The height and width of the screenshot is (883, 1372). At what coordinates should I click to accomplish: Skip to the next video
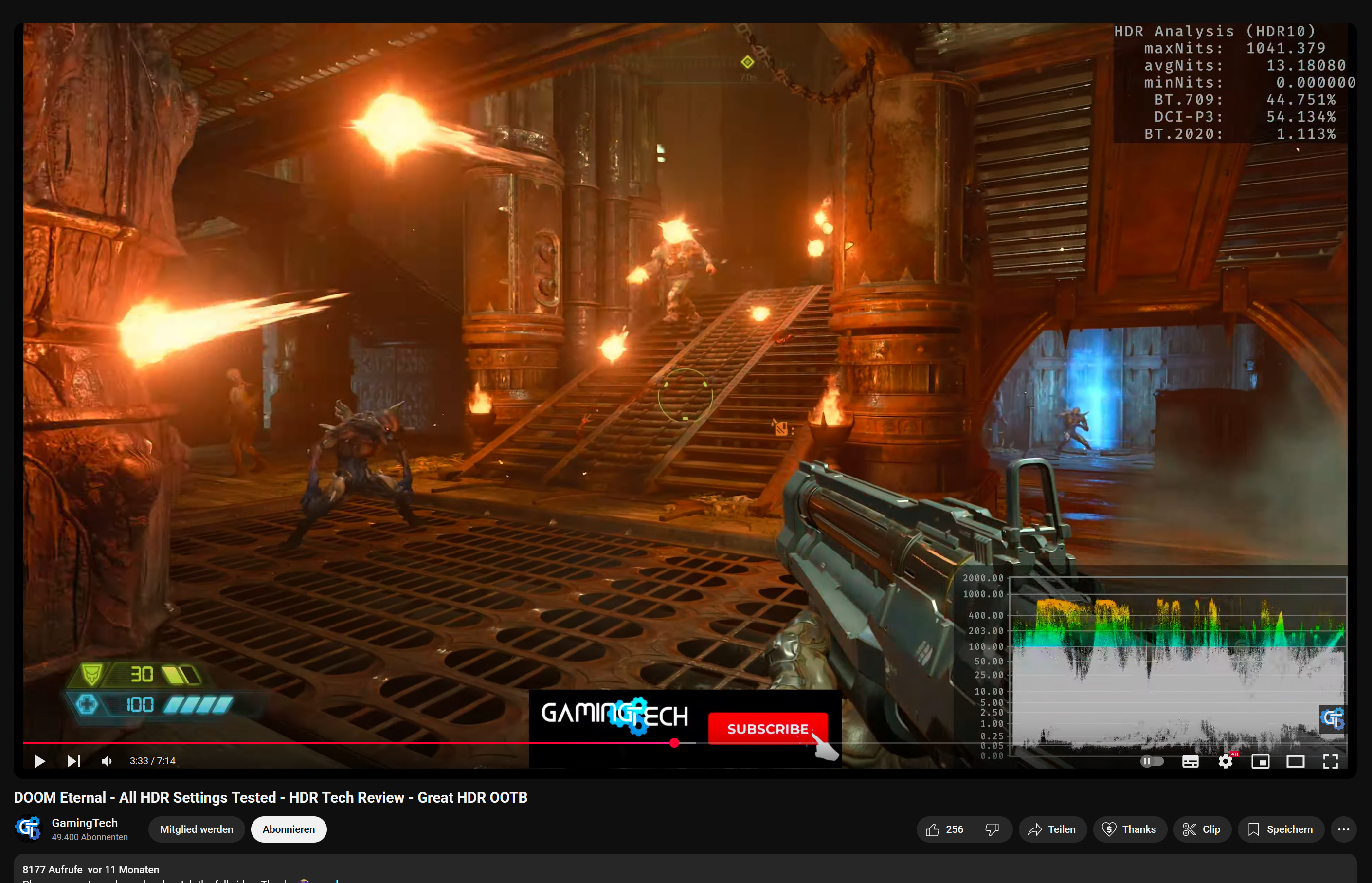click(73, 761)
